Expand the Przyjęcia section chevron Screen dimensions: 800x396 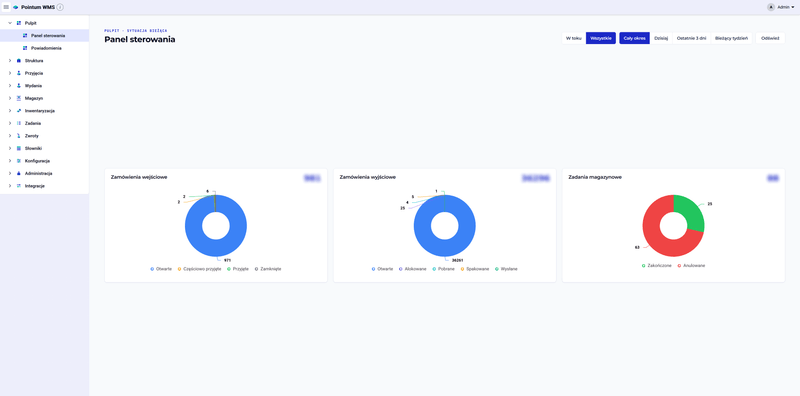(10, 73)
